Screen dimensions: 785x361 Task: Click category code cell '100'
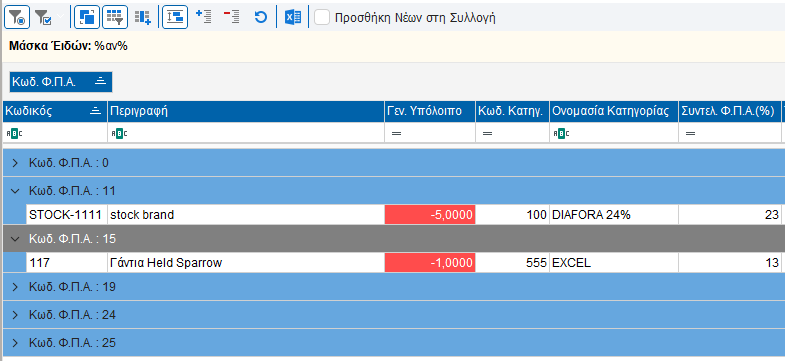pos(513,215)
